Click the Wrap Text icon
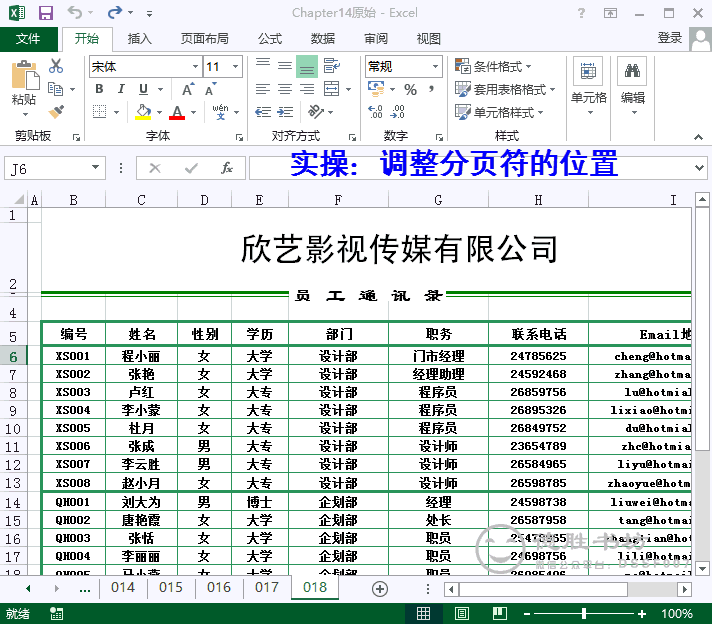 tap(331, 66)
